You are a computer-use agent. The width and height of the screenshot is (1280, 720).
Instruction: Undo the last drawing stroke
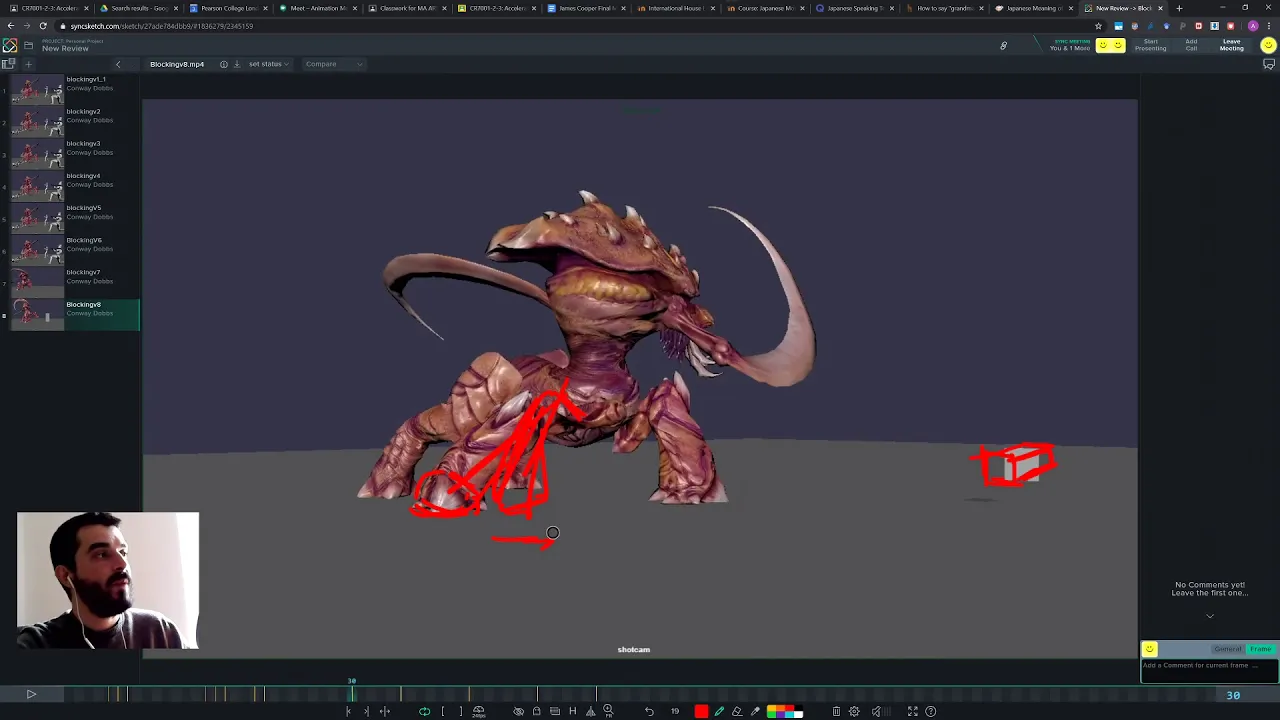[x=649, y=711]
